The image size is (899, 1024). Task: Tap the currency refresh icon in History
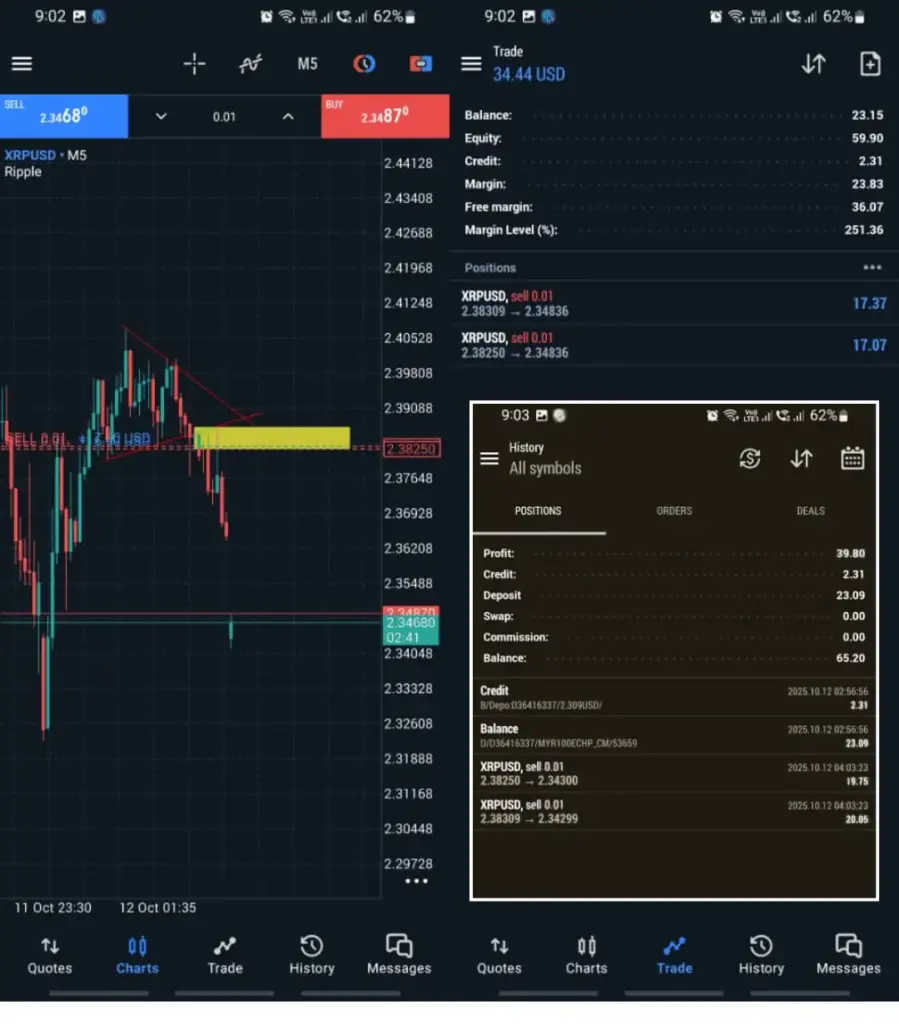click(x=749, y=458)
